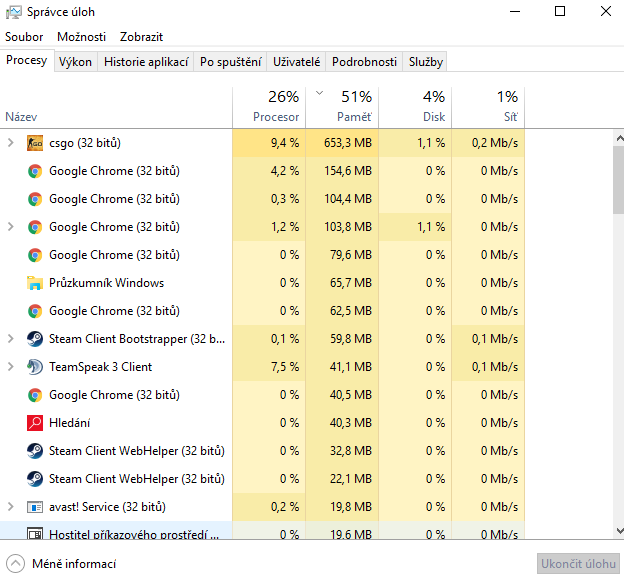Select the Hostitel příkazového prostředí row name
Image resolution: width=624 pixels, height=579 pixels.
pyautogui.click(x=134, y=534)
